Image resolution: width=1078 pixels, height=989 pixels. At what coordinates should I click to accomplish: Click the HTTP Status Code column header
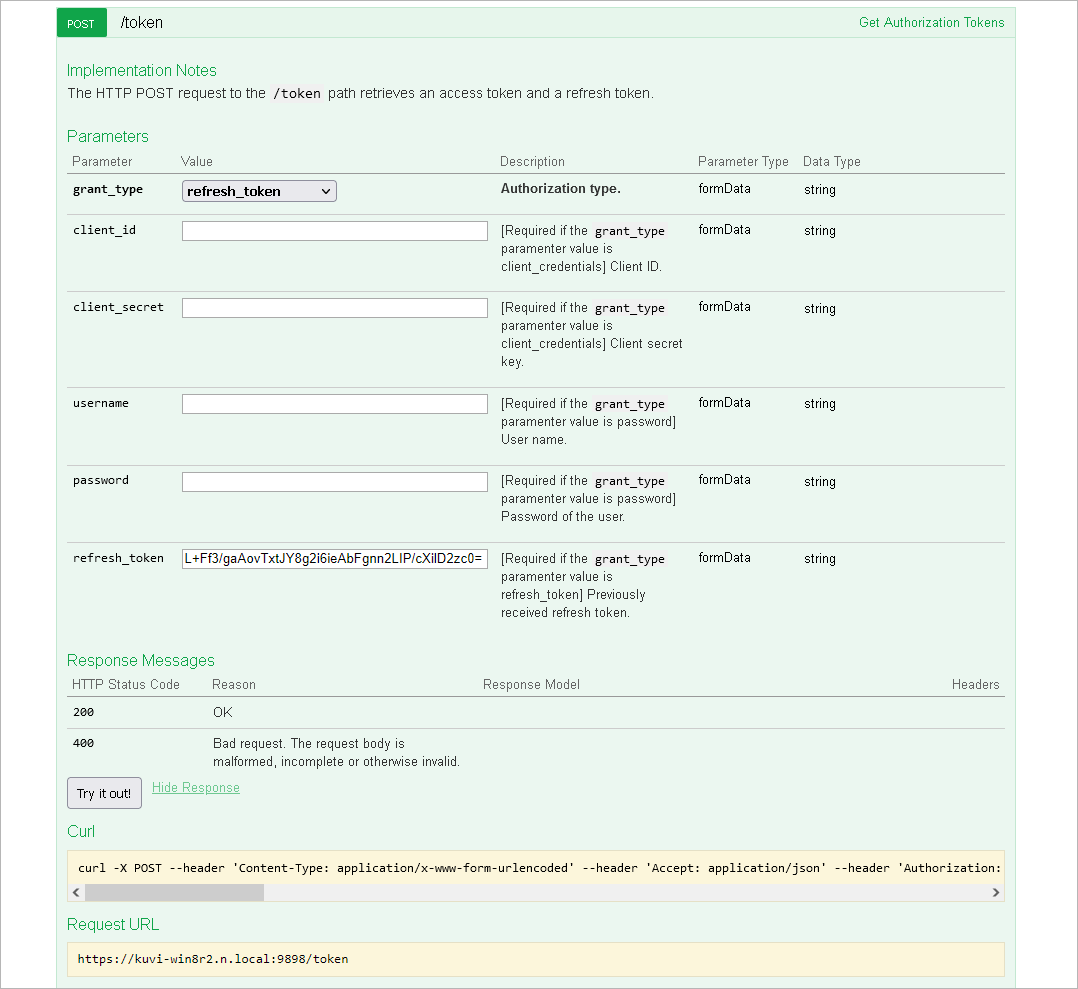tap(126, 685)
